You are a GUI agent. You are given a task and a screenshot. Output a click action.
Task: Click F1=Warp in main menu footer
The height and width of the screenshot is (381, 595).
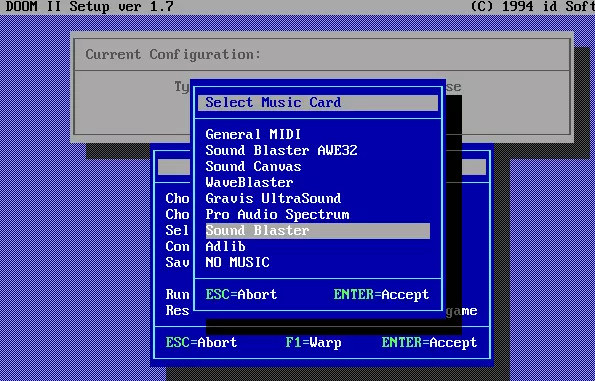coord(313,342)
